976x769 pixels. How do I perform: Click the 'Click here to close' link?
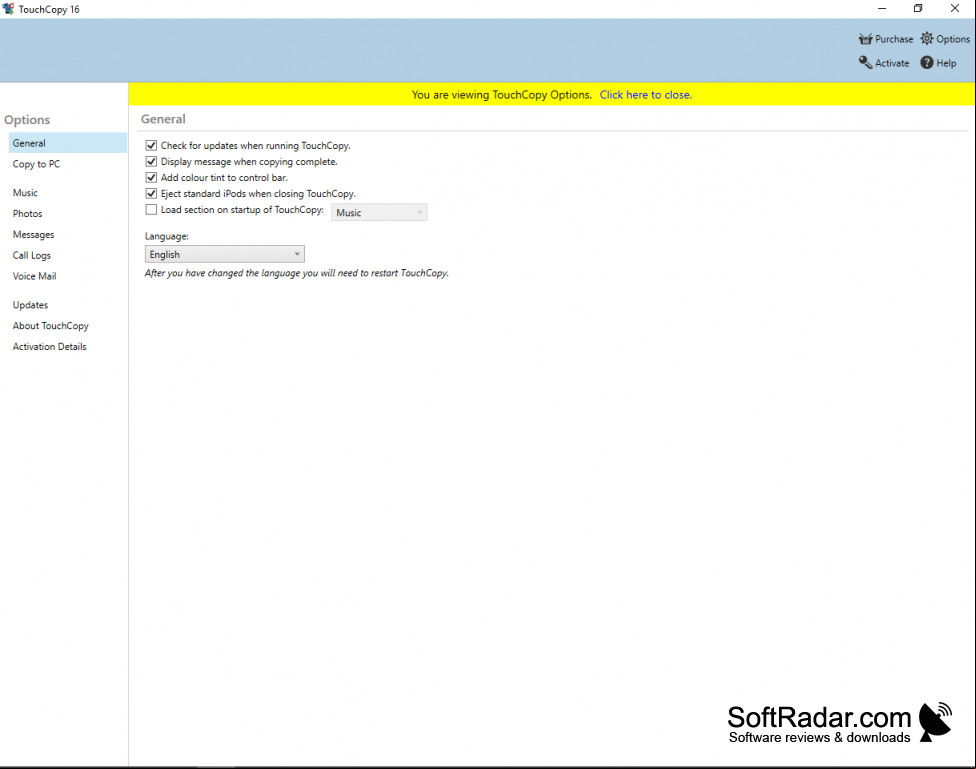coord(645,95)
